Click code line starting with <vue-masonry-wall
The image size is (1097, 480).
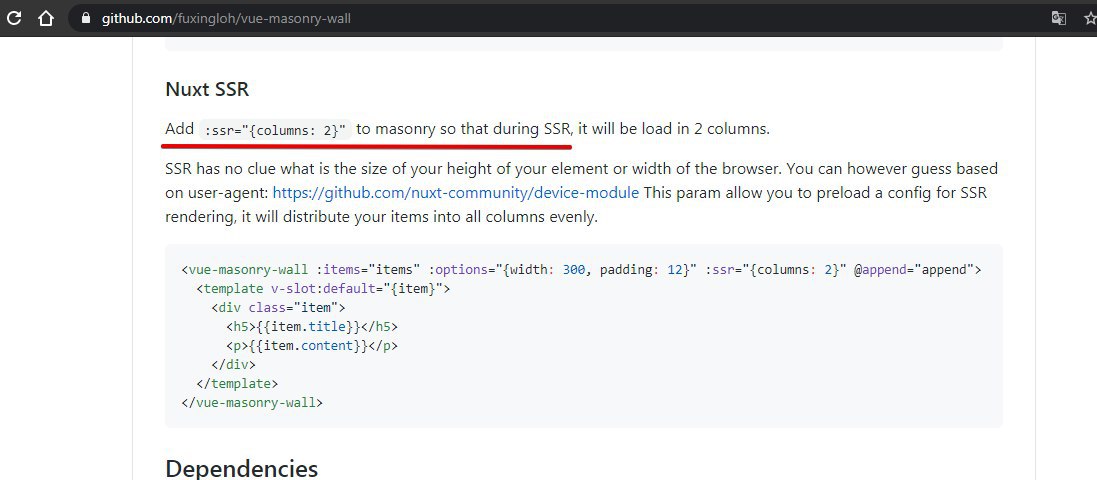(581, 269)
